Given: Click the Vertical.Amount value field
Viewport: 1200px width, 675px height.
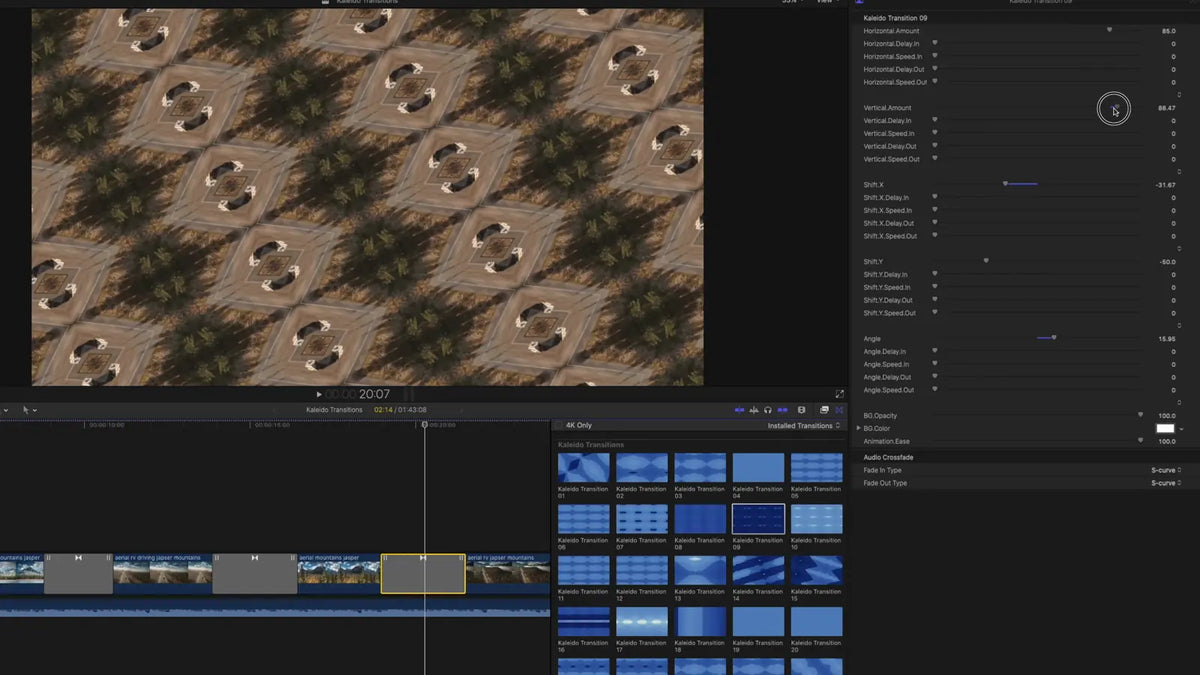Looking at the screenshot, I should point(1166,108).
